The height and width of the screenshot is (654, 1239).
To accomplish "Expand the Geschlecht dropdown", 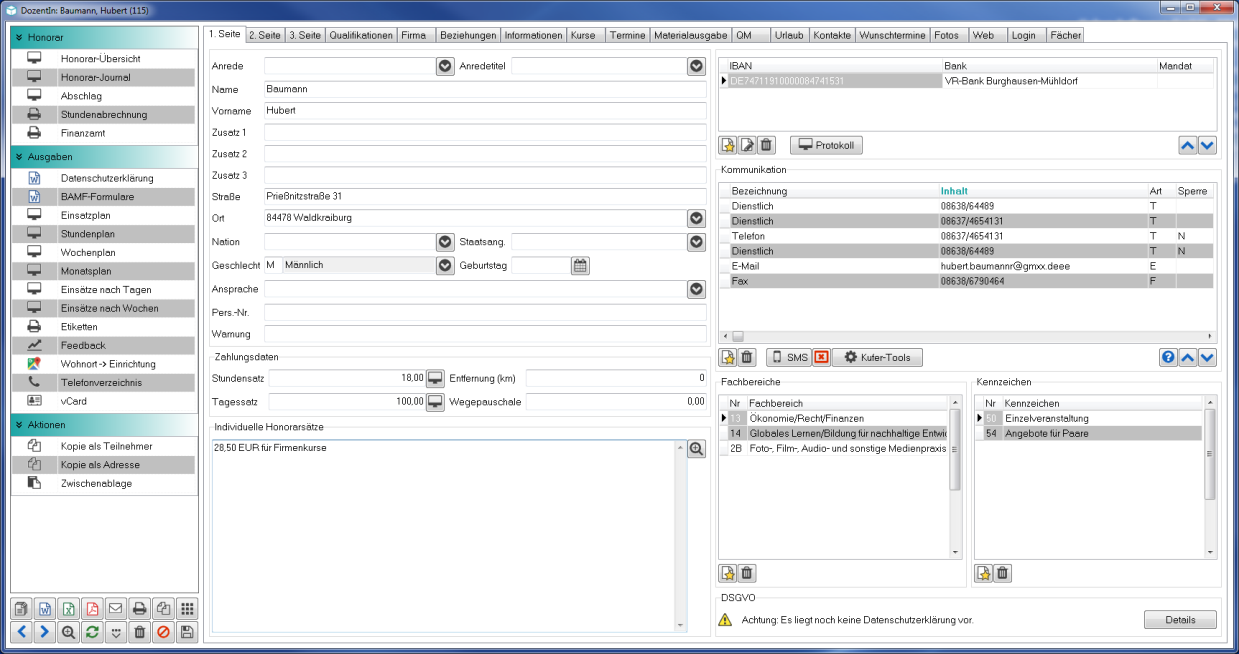I will [x=446, y=266].
